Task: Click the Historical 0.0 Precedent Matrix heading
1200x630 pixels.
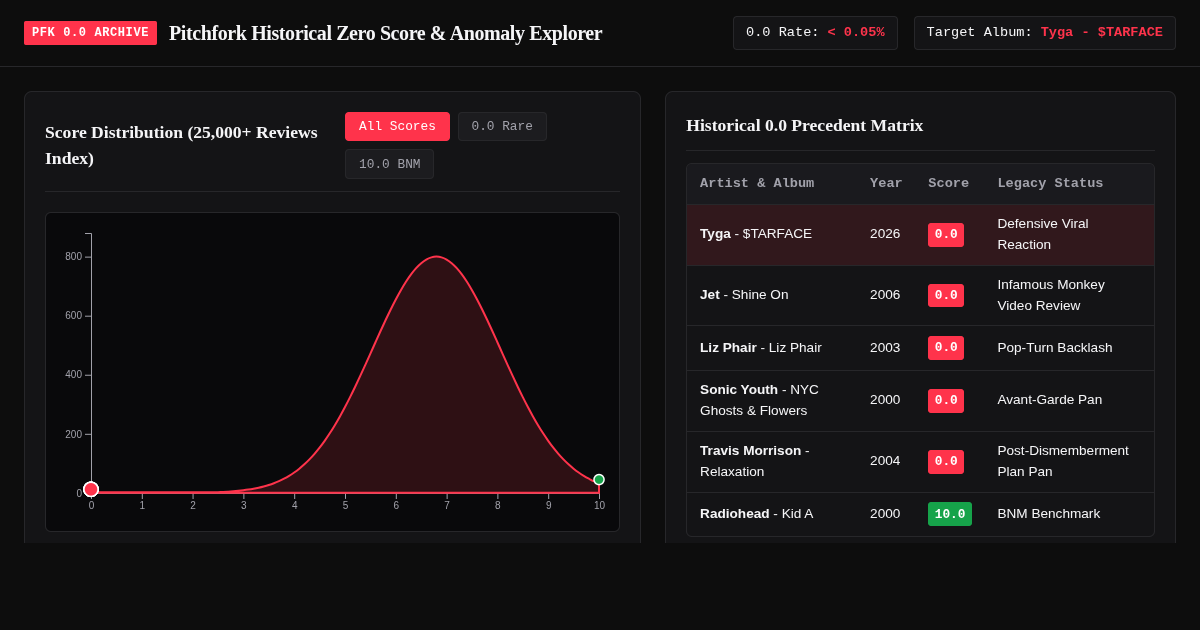Action: [804, 126]
